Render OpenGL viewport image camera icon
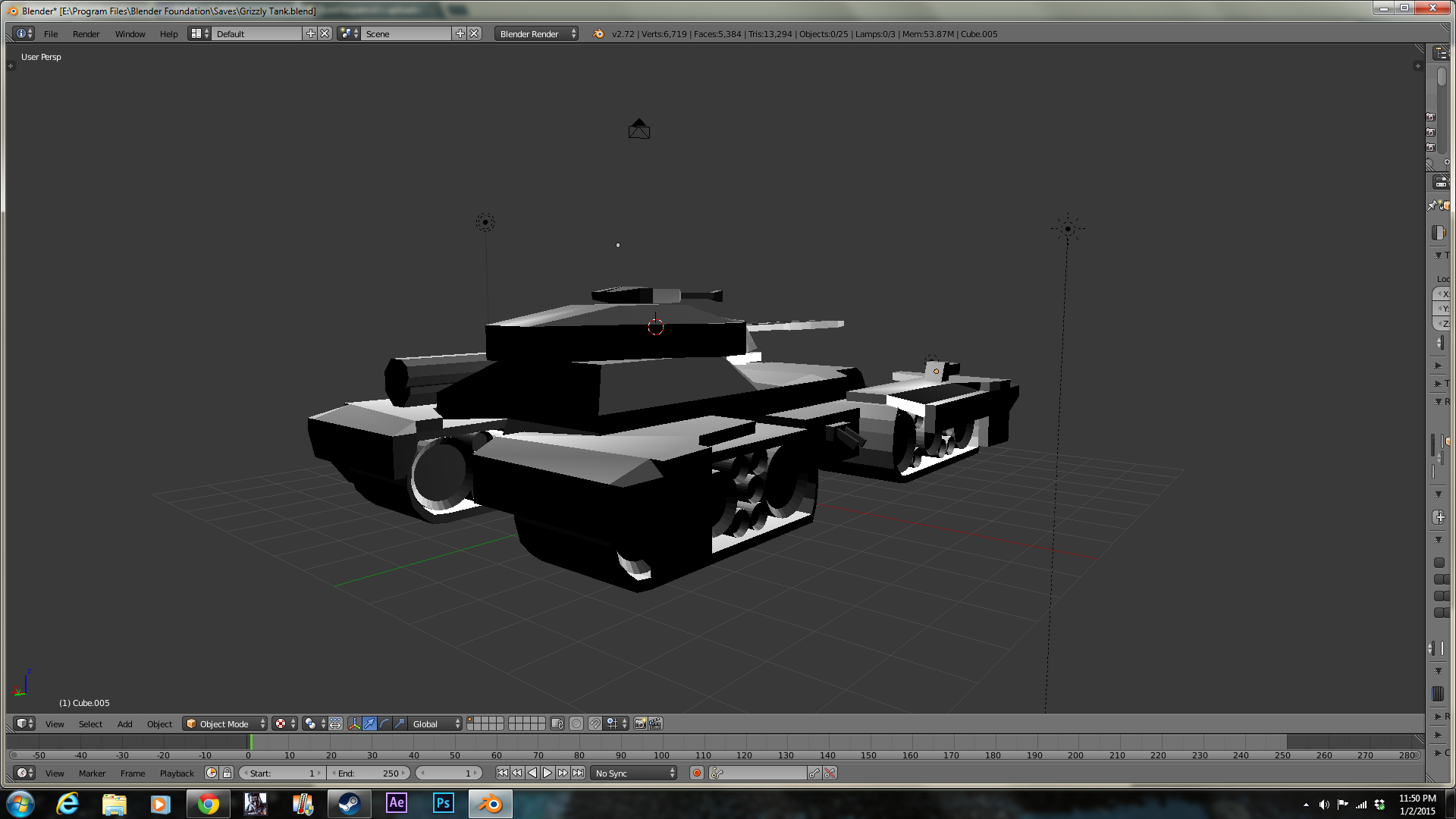1456x819 pixels. 640,724
